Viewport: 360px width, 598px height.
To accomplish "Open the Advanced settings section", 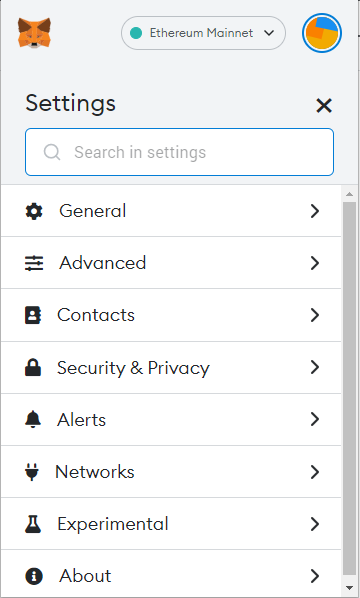I will pos(171,263).
